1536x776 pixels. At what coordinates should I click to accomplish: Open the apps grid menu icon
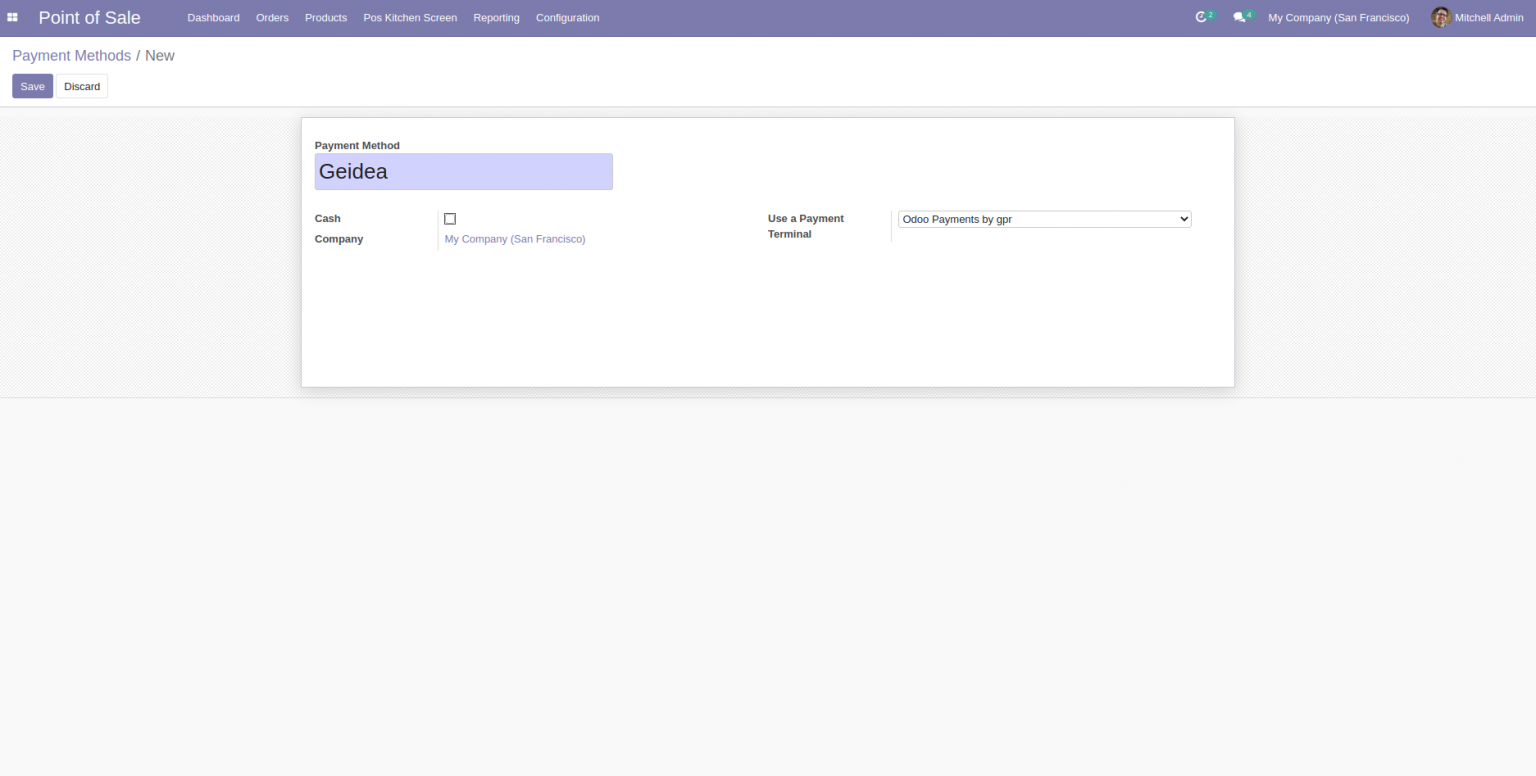(12, 17)
